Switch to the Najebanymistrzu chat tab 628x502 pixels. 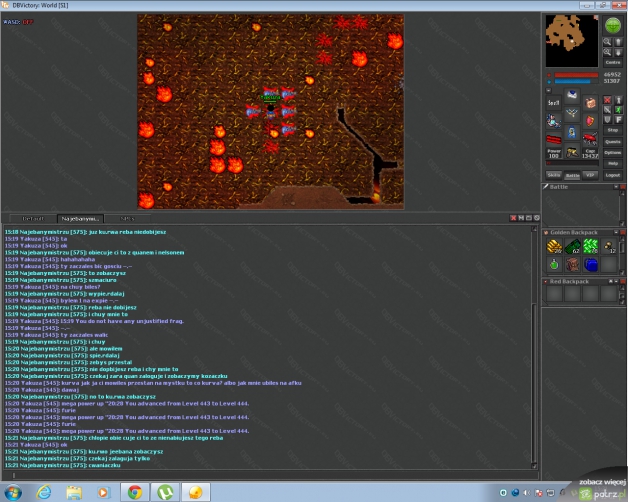[x=80, y=217]
